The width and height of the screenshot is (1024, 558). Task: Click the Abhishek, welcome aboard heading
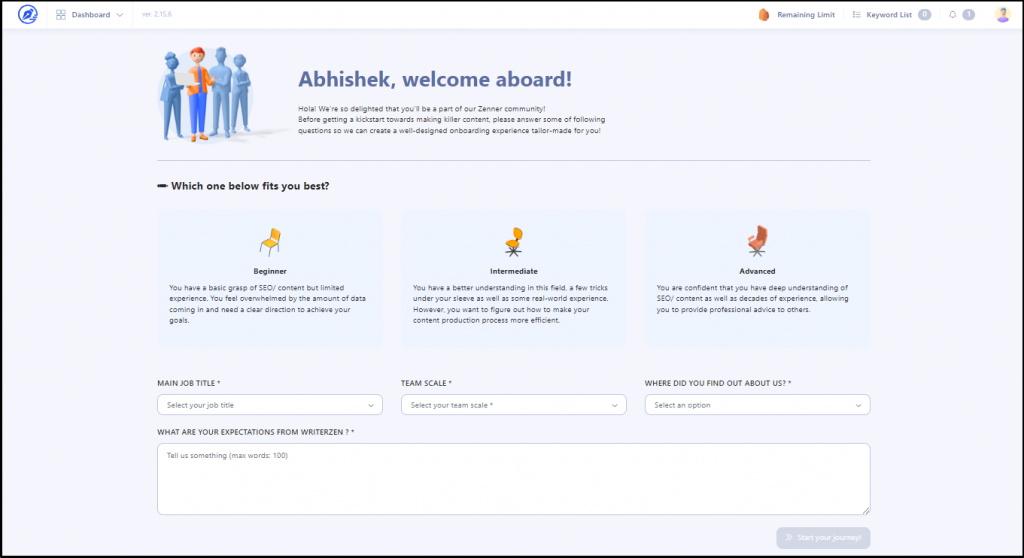(x=435, y=79)
